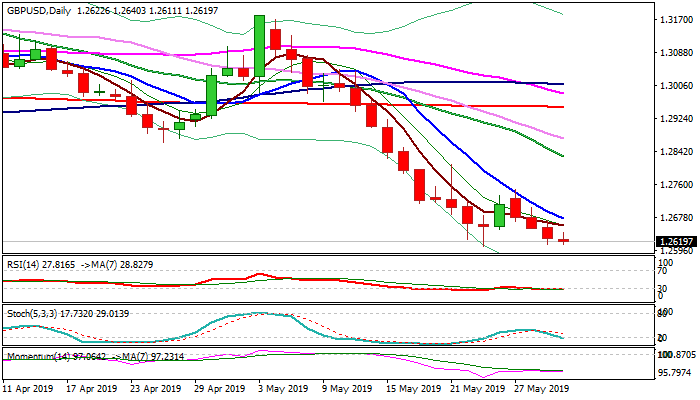
Task: Click the 27 May 2019 date label
Action: [539, 388]
